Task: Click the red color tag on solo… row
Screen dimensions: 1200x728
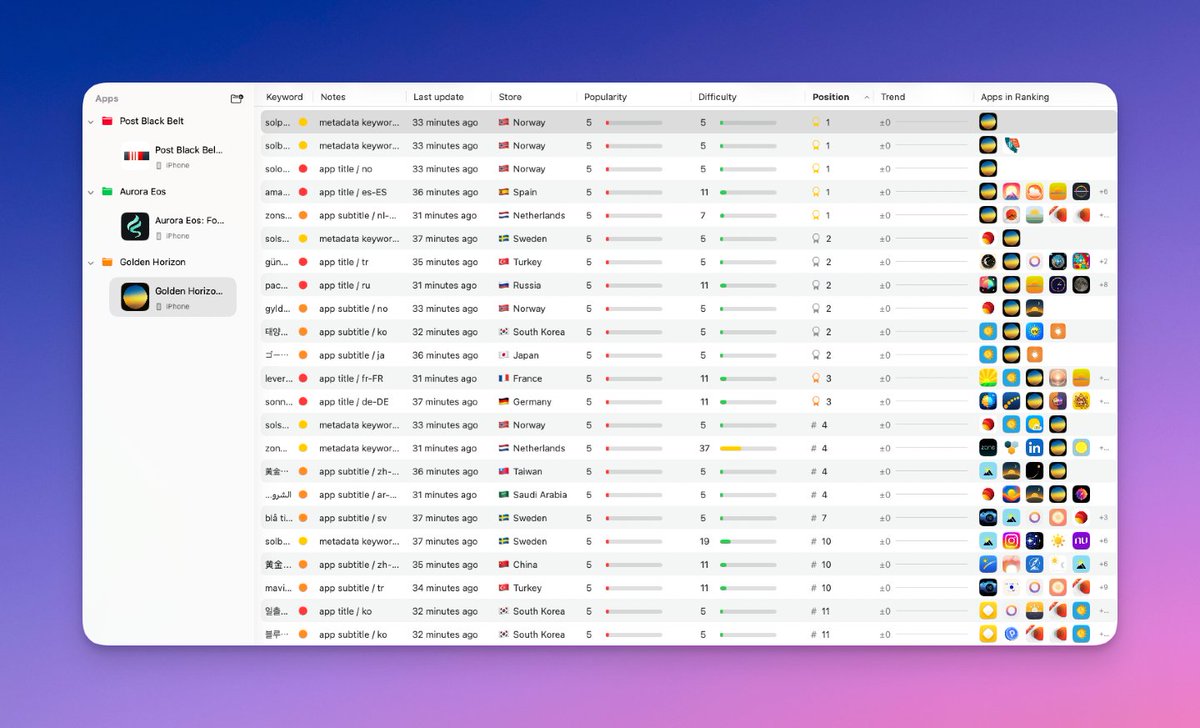Action: [x=303, y=168]
